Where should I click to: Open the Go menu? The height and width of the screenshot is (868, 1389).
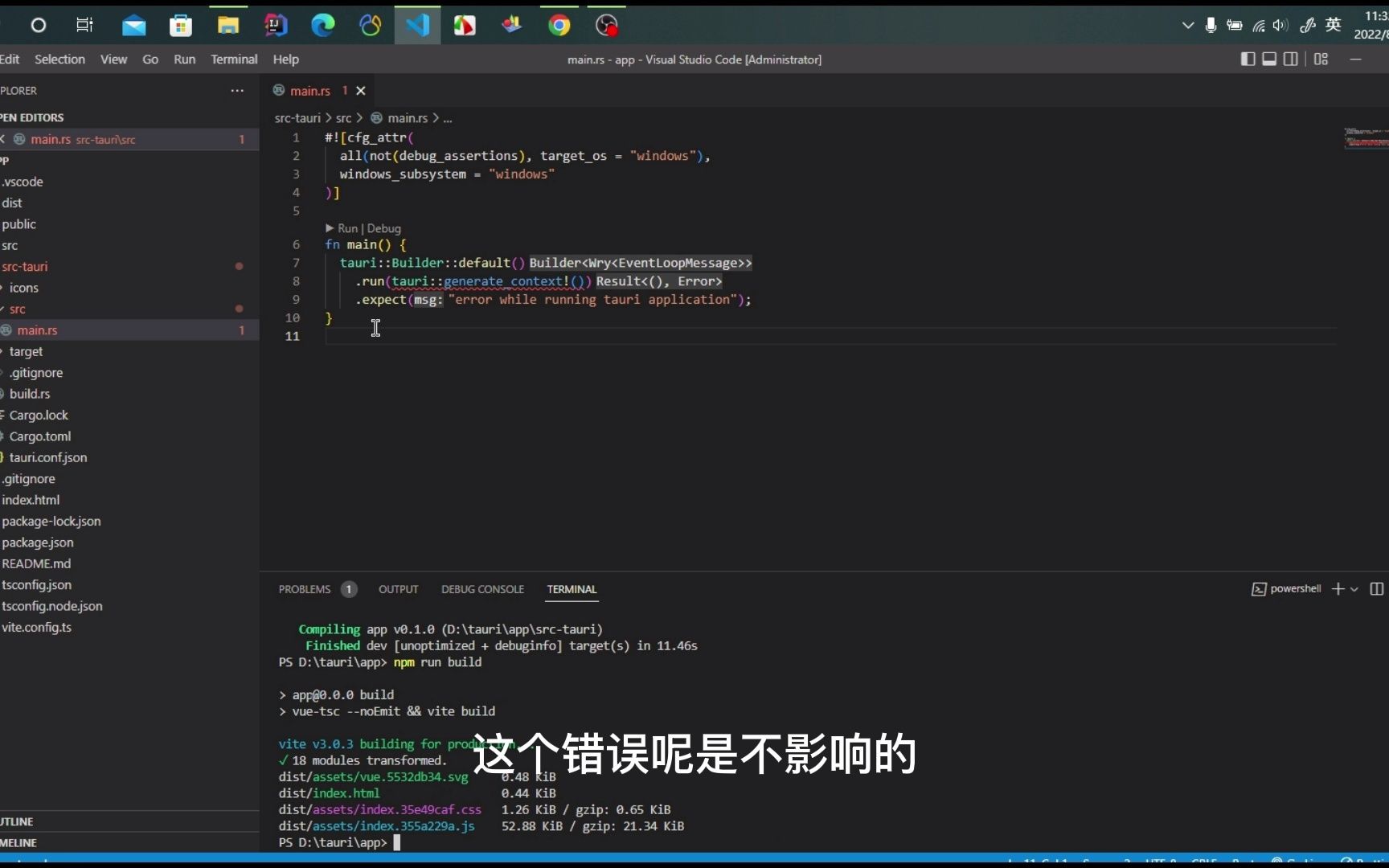click(x=150, y=59)
